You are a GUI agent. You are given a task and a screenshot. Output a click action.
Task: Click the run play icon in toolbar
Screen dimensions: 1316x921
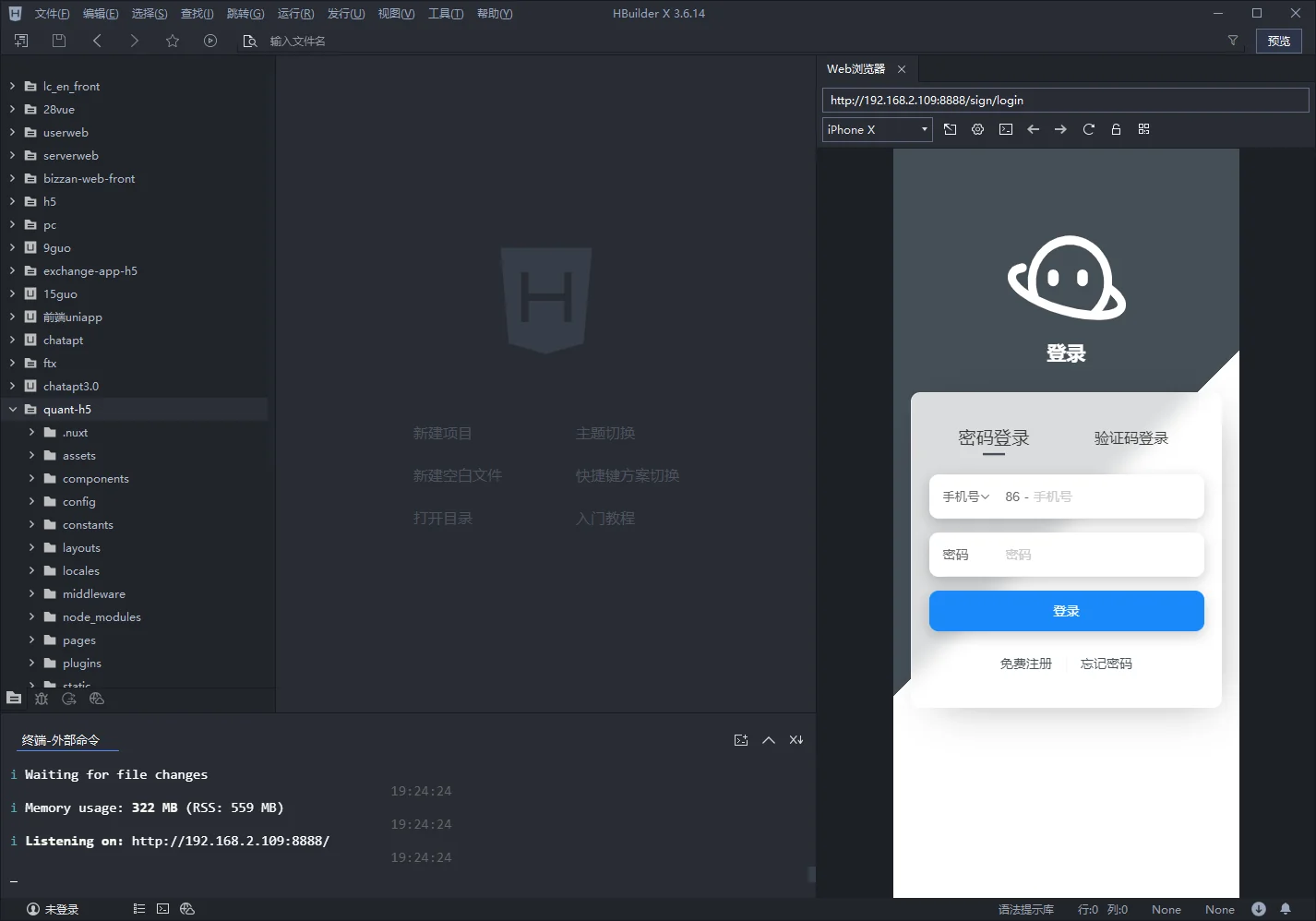coord(210,41)
